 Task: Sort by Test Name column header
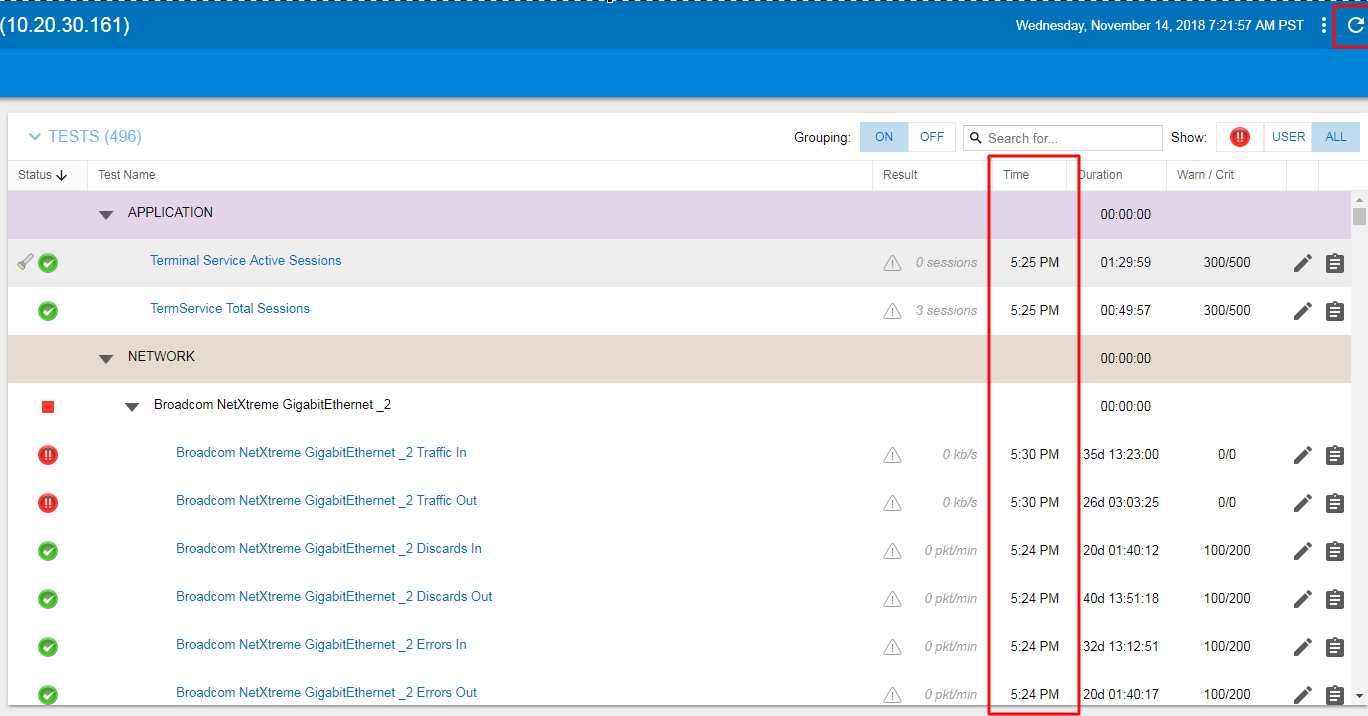pyautogui.click(x=127, y=175)
